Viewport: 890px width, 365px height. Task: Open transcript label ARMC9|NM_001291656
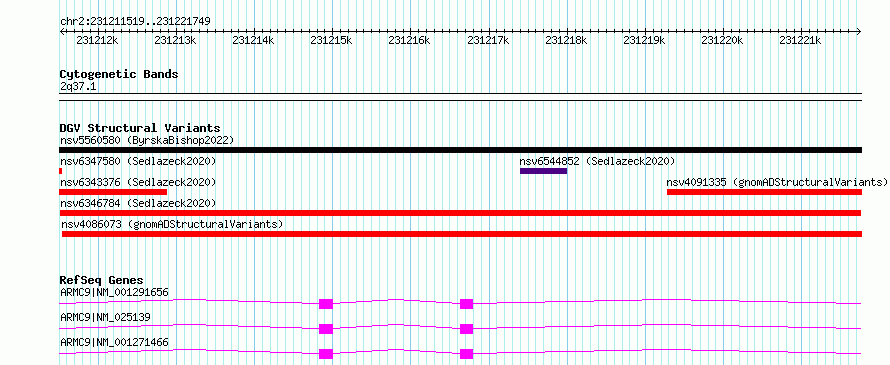pyautogui.click(x=114, y=293)
